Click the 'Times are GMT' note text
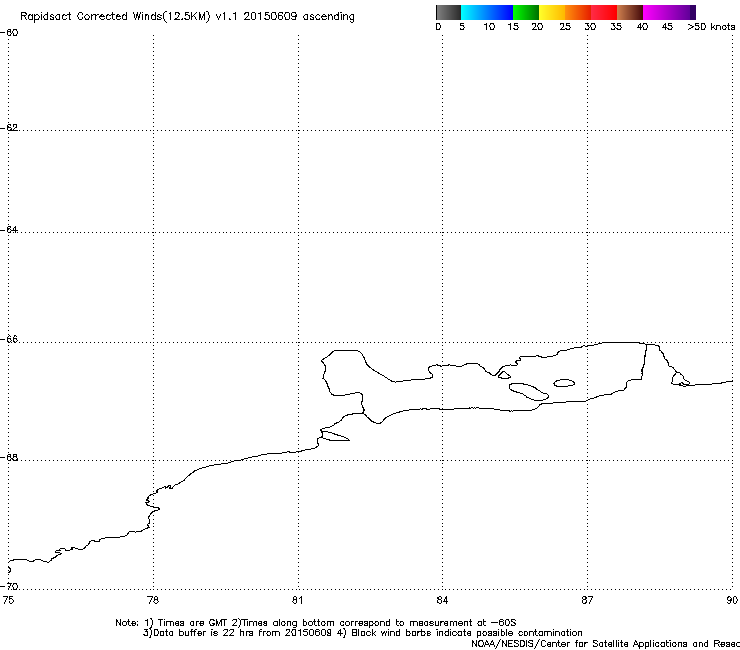Screen dimensions: 740x650 192,623
